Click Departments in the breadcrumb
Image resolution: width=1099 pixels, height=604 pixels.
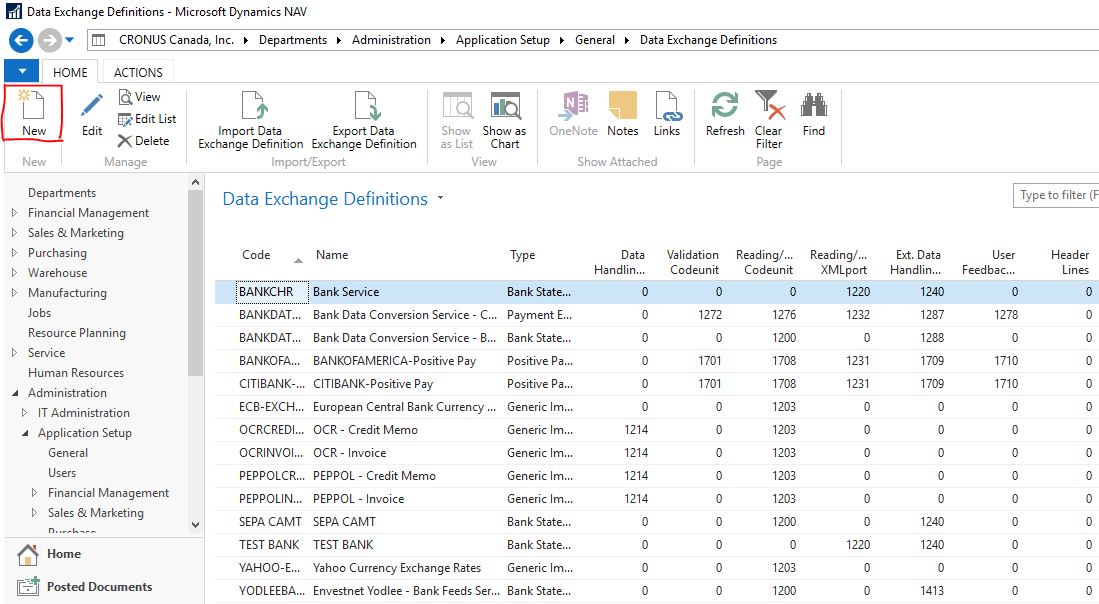[293, 40]
